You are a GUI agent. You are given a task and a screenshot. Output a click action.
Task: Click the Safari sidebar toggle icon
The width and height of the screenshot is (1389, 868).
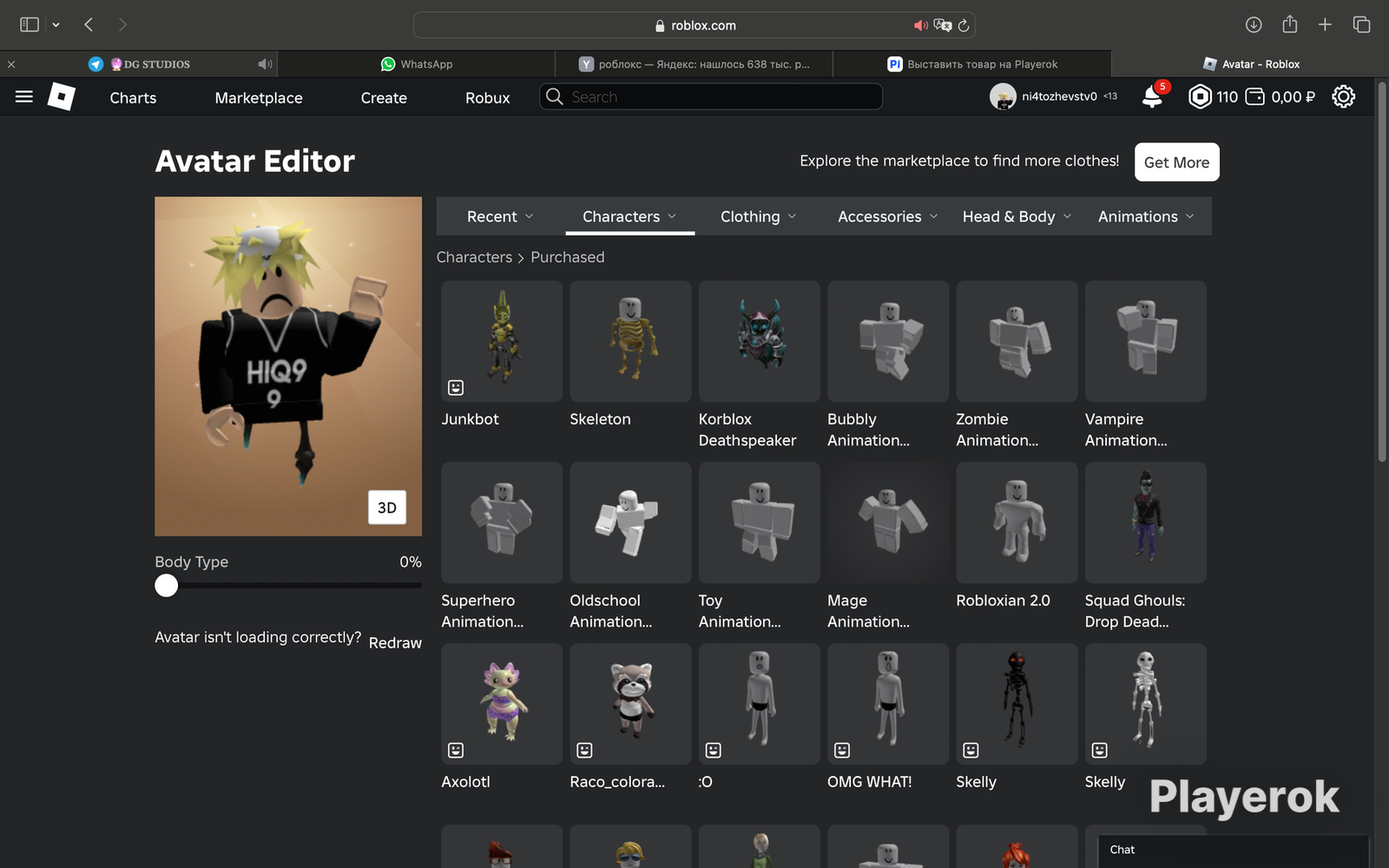pos(30,24)
